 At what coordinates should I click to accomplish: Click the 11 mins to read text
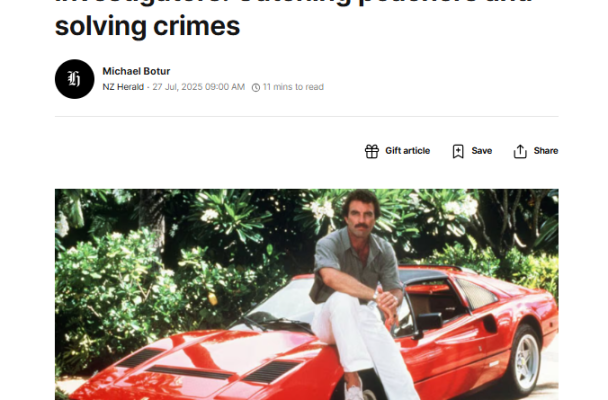293,87
